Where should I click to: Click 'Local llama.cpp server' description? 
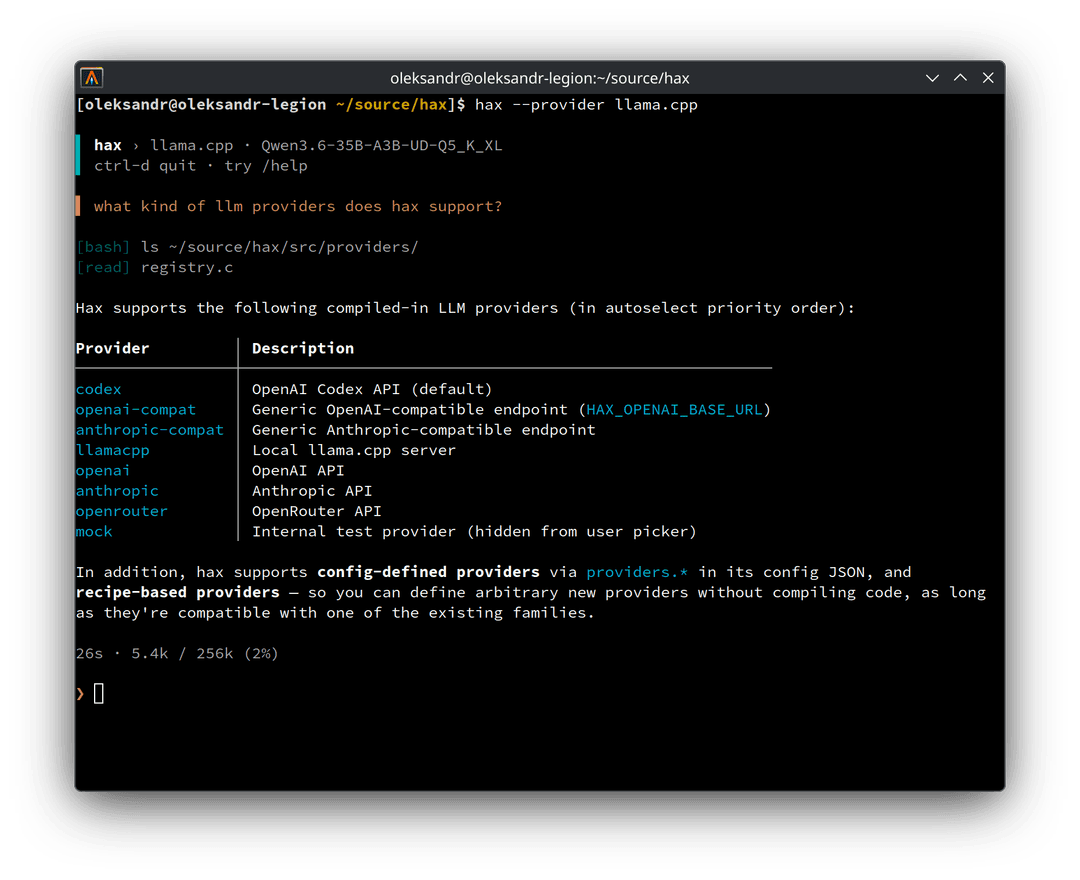point(353,450)
